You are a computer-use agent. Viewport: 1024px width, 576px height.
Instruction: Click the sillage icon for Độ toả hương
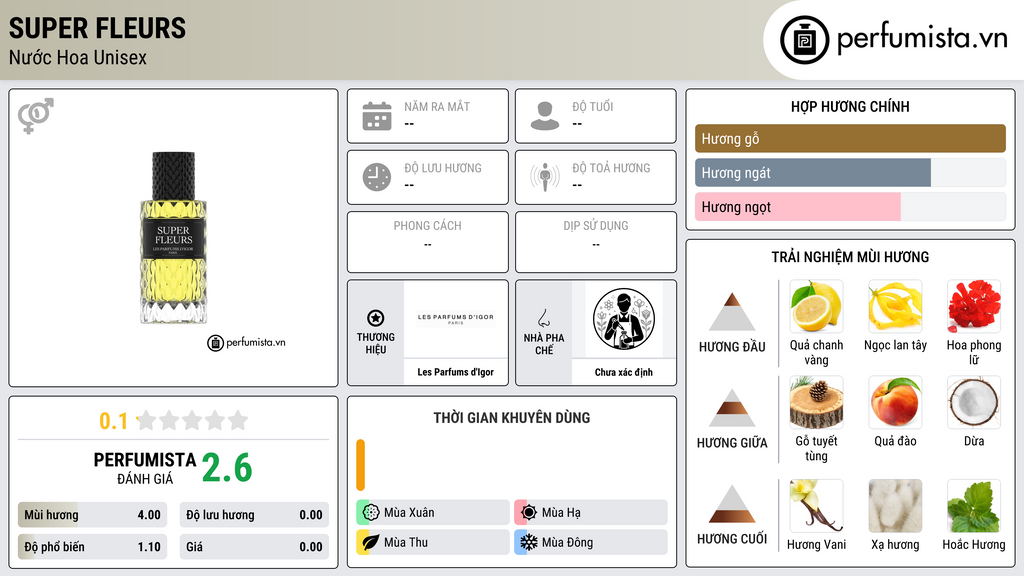pos(545,177)
